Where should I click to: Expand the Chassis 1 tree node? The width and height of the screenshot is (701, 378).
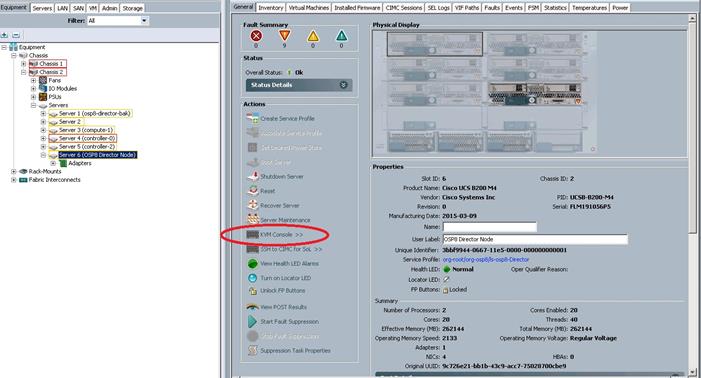pos(23,63)
